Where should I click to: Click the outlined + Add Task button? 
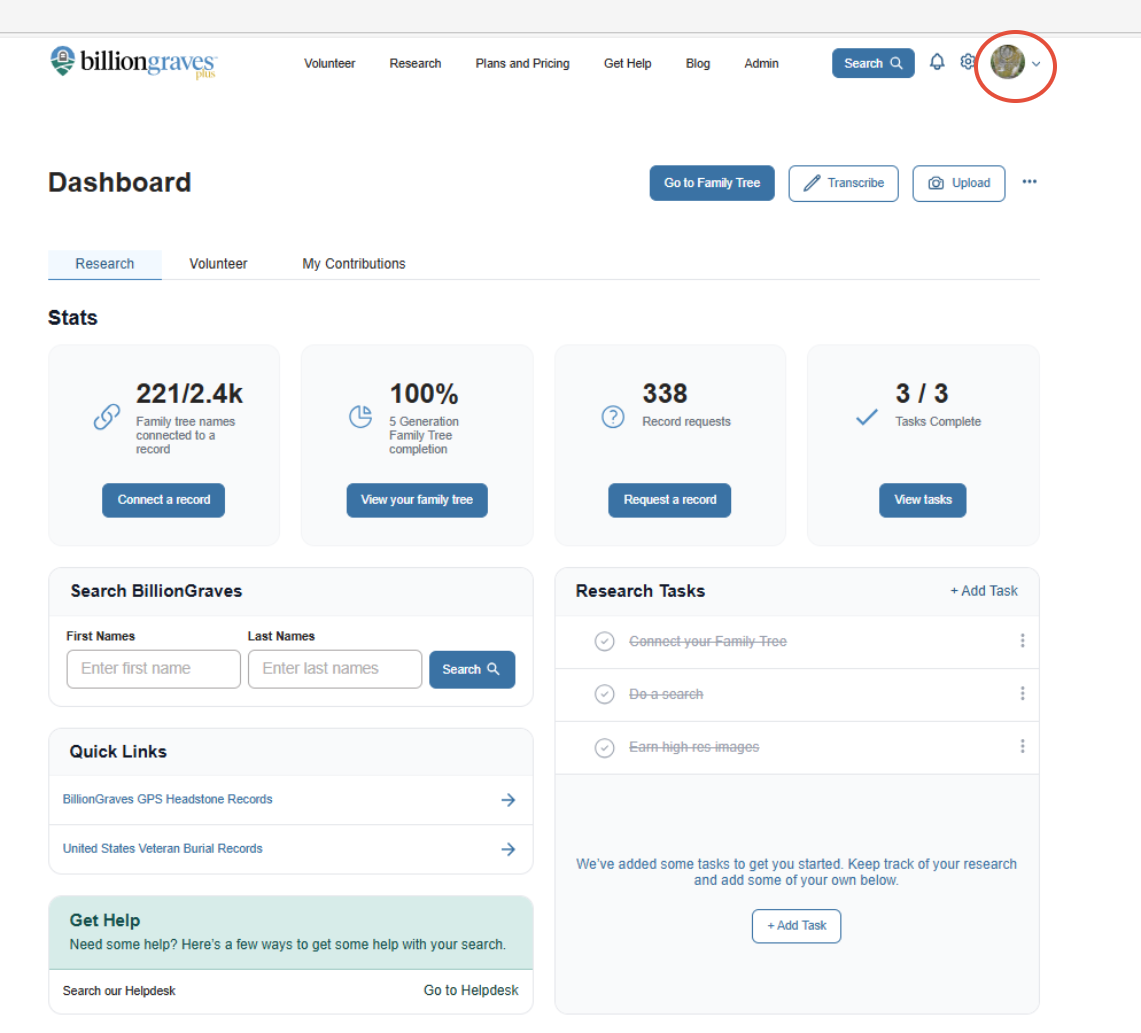[x=796, y=925]
